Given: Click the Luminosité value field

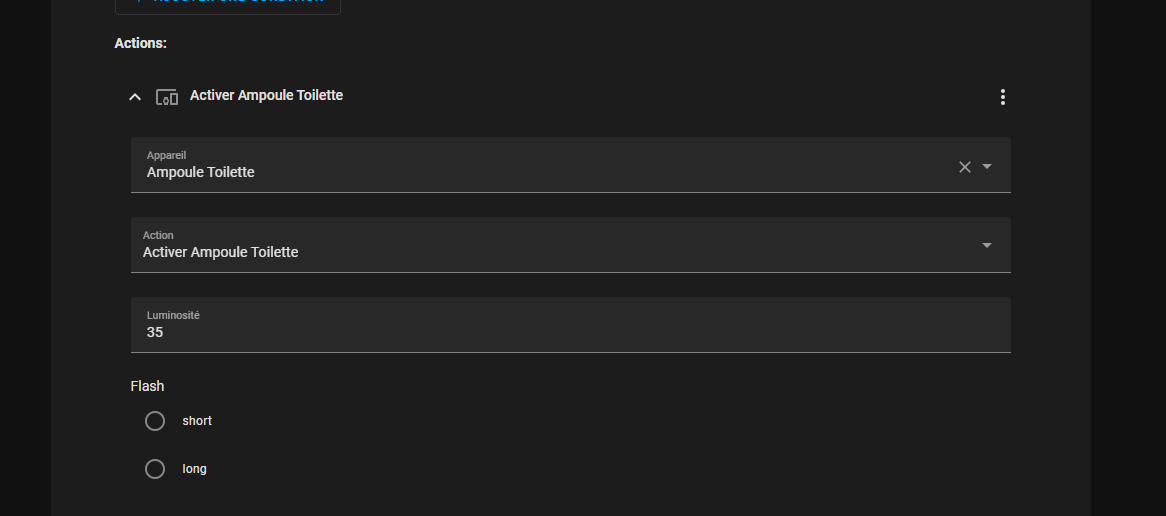Looking at the screenshot, I should pyautogui.click(x=570, y=332).
